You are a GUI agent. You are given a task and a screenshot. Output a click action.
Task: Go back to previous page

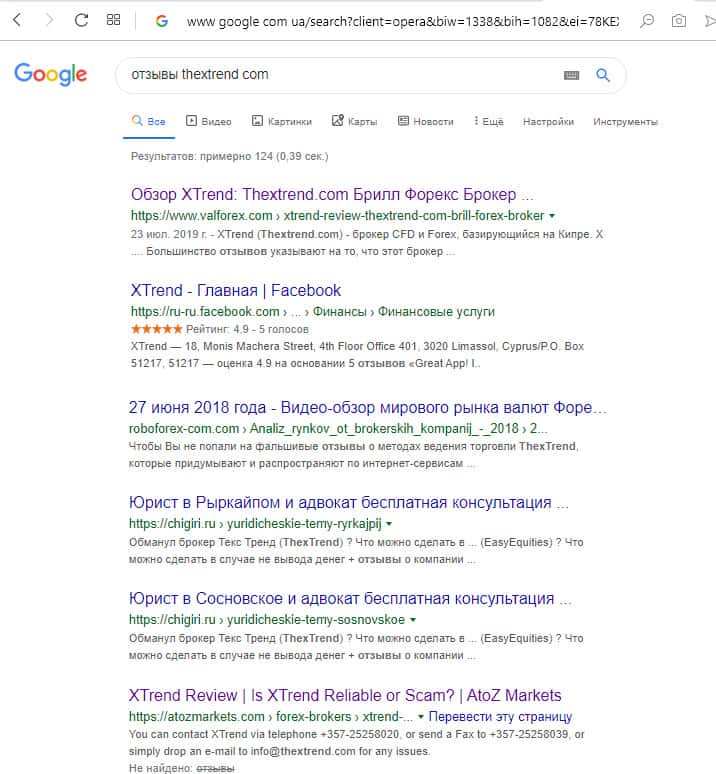click(x=17, y=20)
